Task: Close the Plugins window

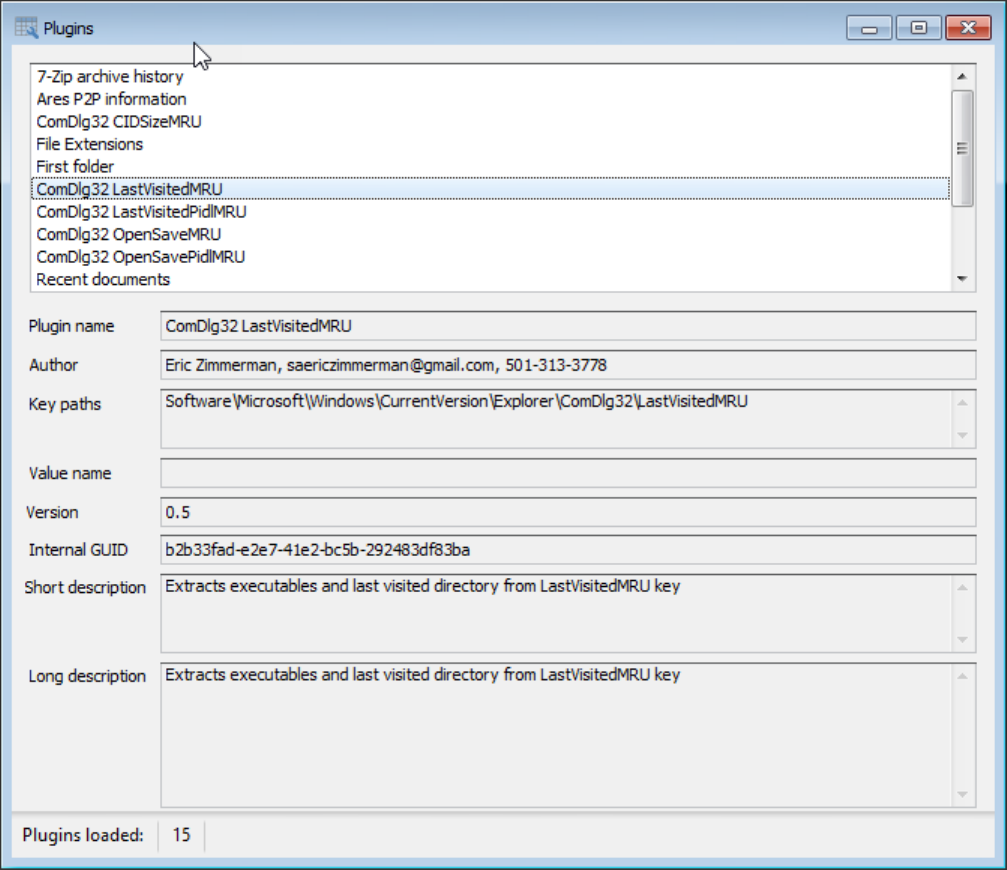Action: pos(968,28)
